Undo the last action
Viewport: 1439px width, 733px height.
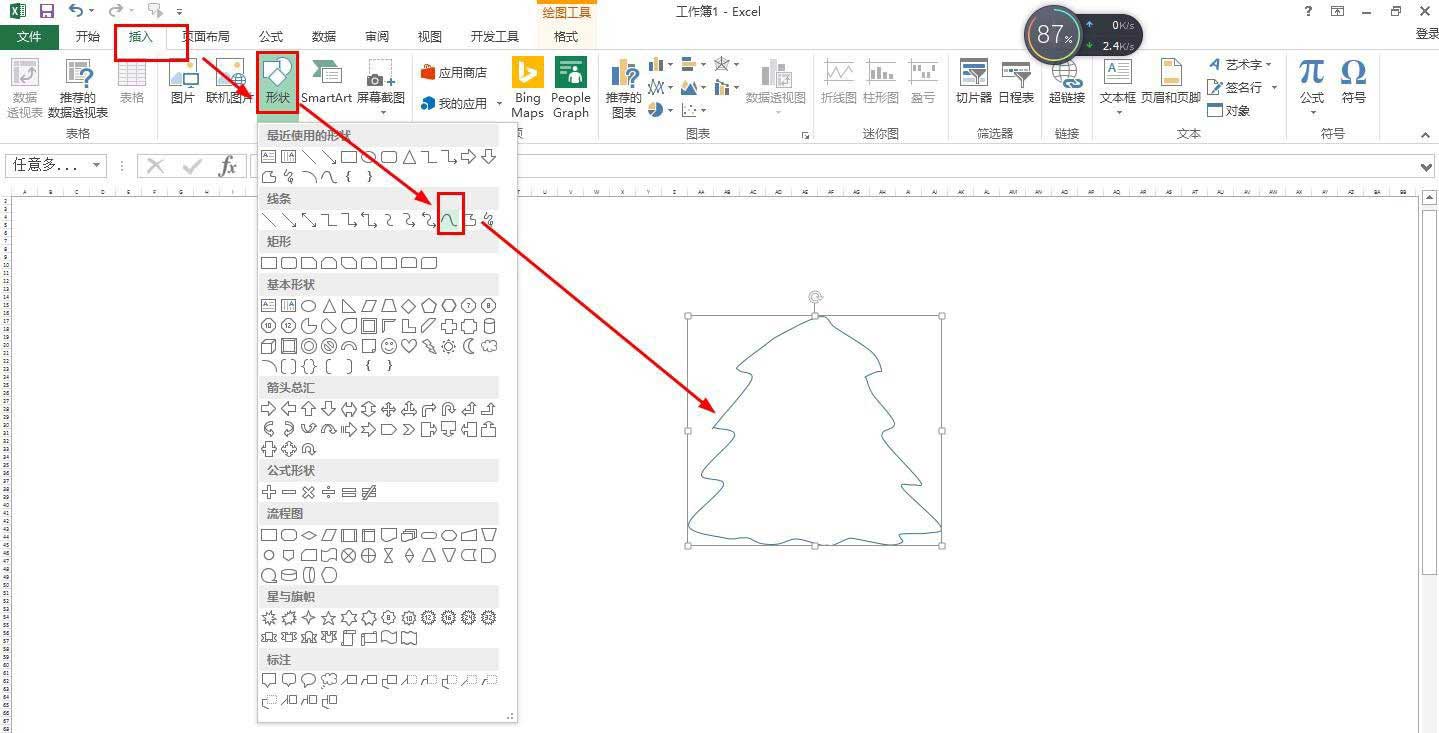pos(76,11)
